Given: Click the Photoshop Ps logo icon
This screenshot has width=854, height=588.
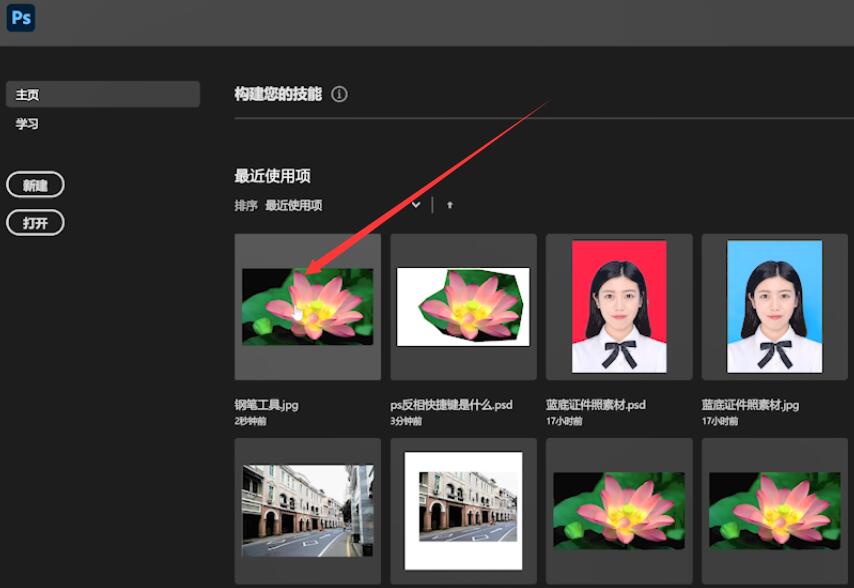Looking at the screenshot, I should [21, 18].
